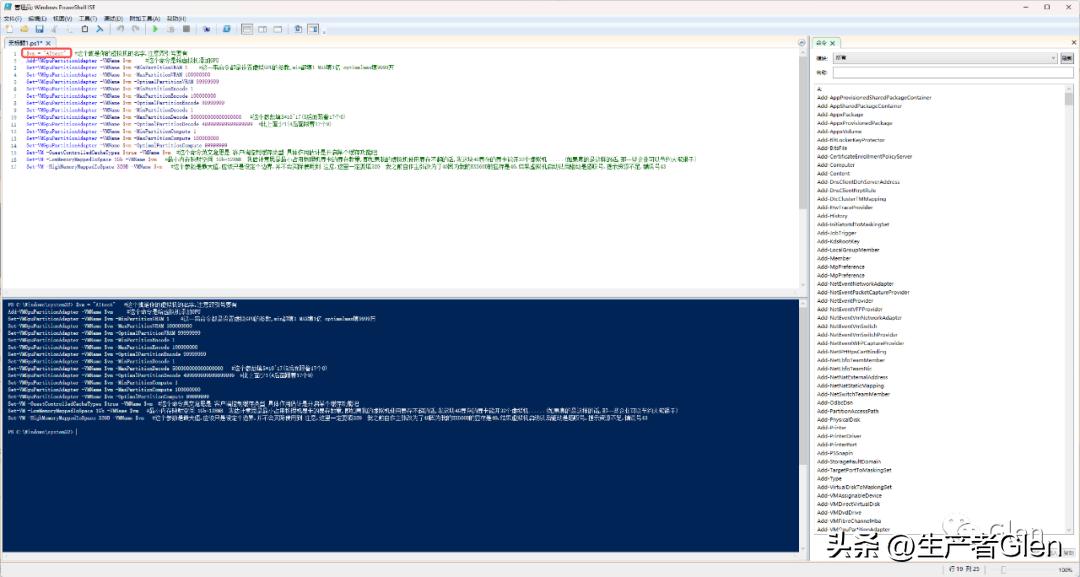Select Add-LocalGroupMember in command list

click(848, 250)
